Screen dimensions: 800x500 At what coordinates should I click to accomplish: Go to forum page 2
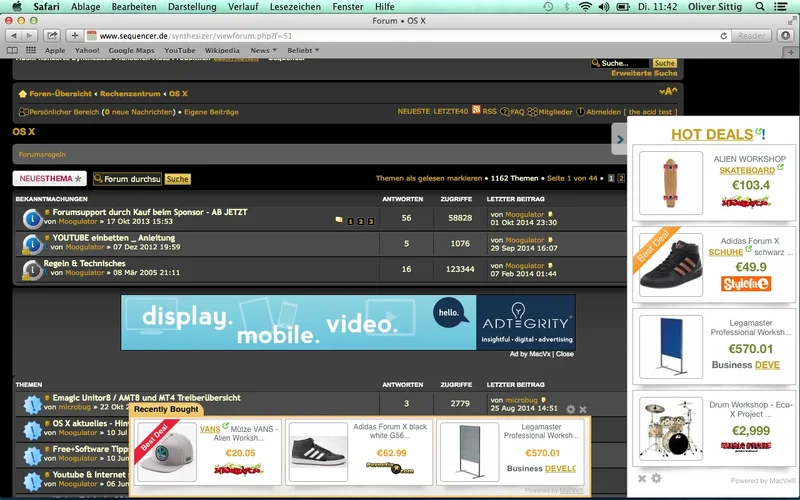tap(621, 179)
